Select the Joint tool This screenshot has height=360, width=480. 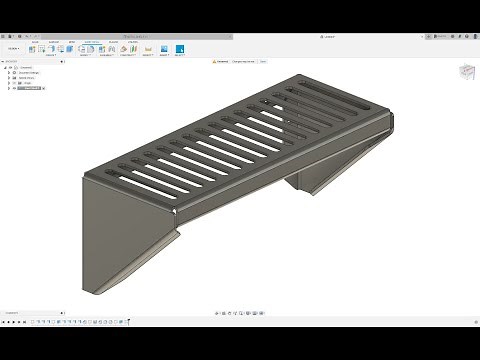tap(112, 49)
